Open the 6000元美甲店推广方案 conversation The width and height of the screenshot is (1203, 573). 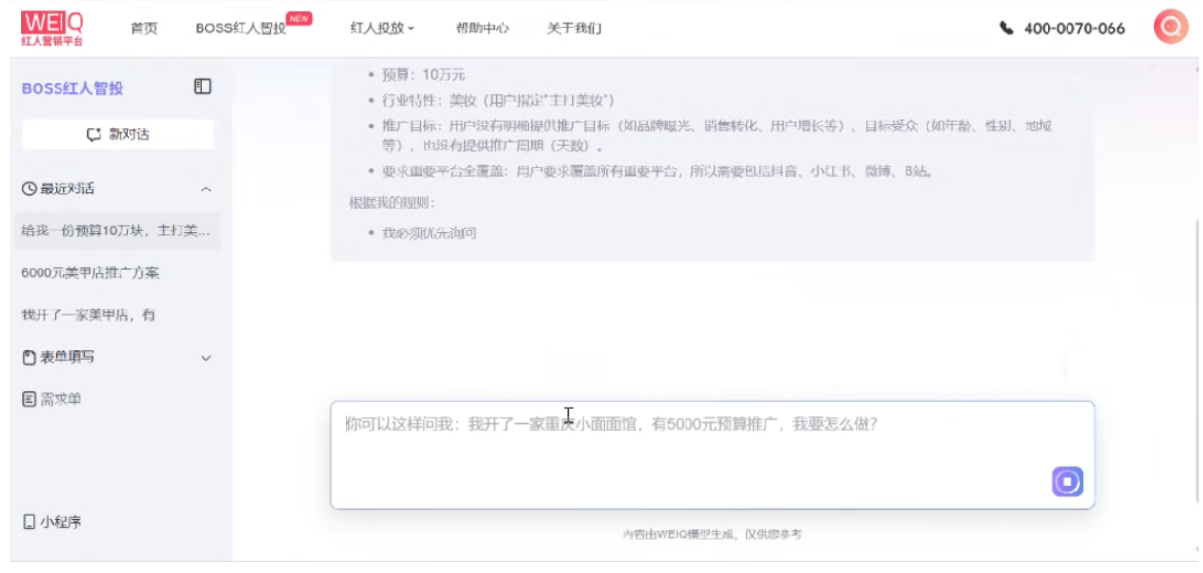(x=90, y=272)
